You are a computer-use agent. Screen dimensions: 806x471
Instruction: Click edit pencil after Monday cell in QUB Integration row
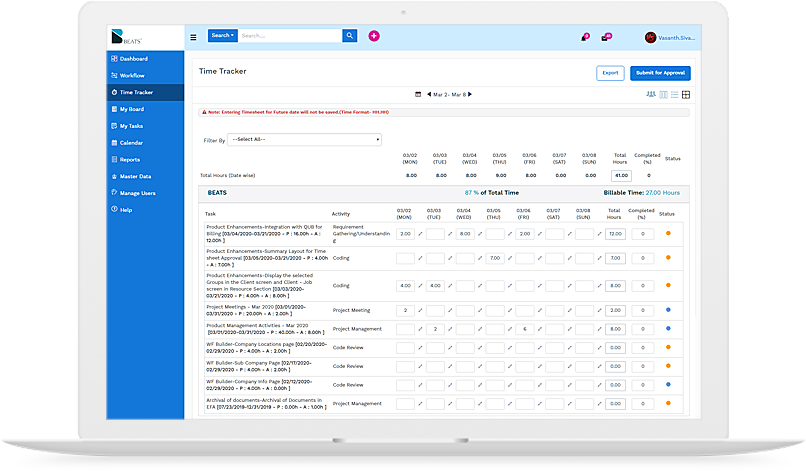click(x=420, y=234)
